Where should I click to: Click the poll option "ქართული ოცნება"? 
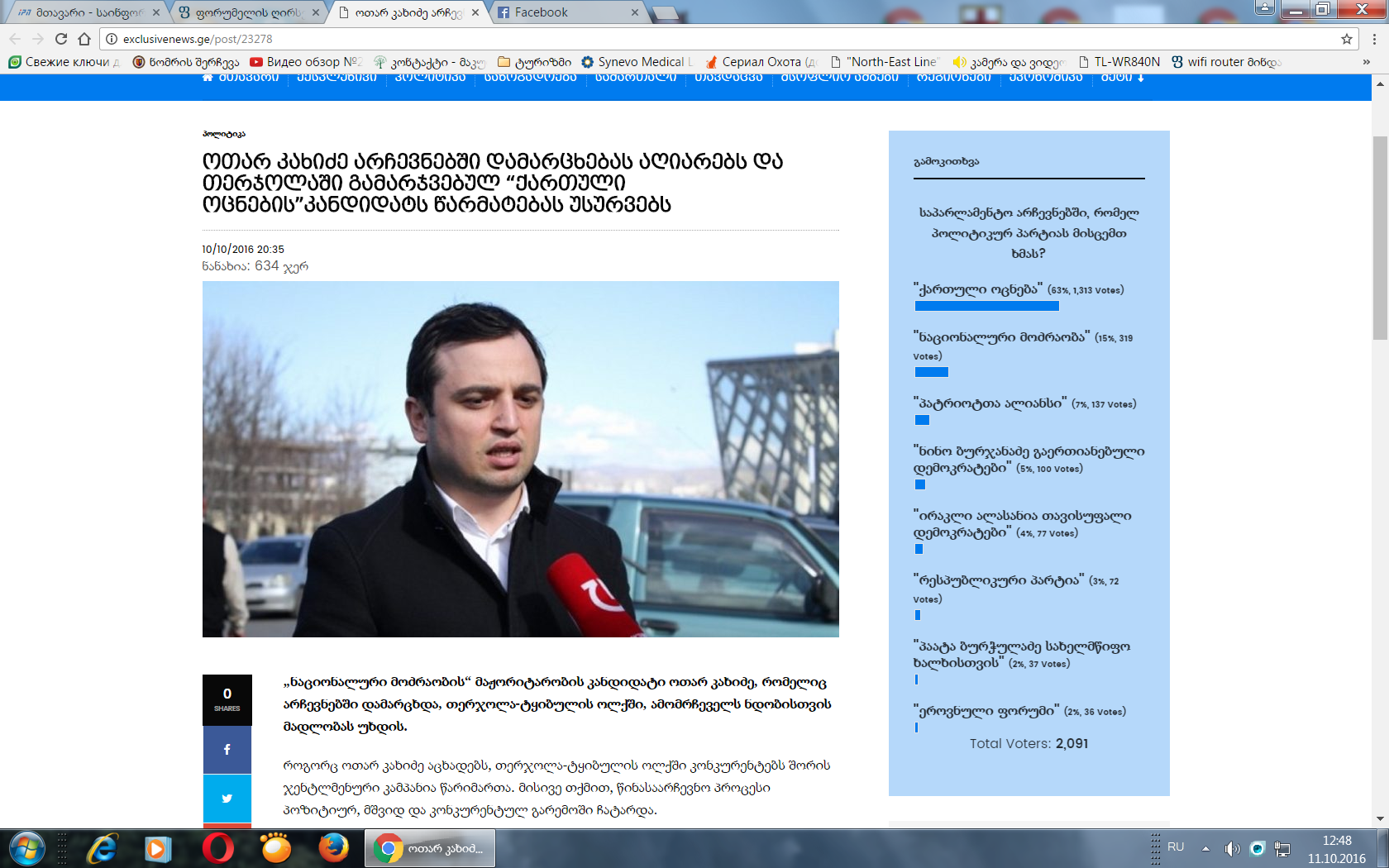pos(978,289)
